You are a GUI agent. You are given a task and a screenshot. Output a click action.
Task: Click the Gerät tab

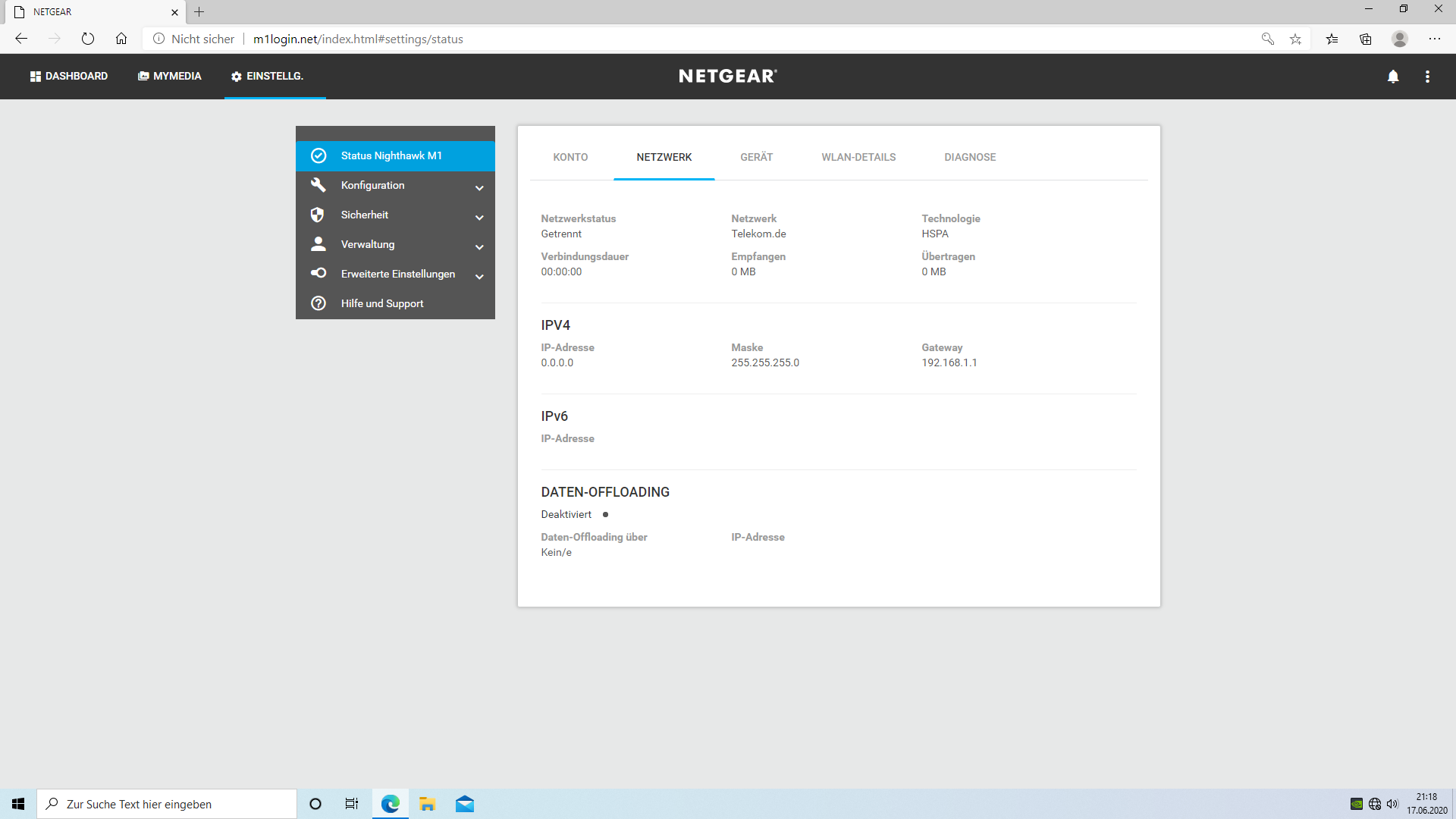tap(756, 157)
